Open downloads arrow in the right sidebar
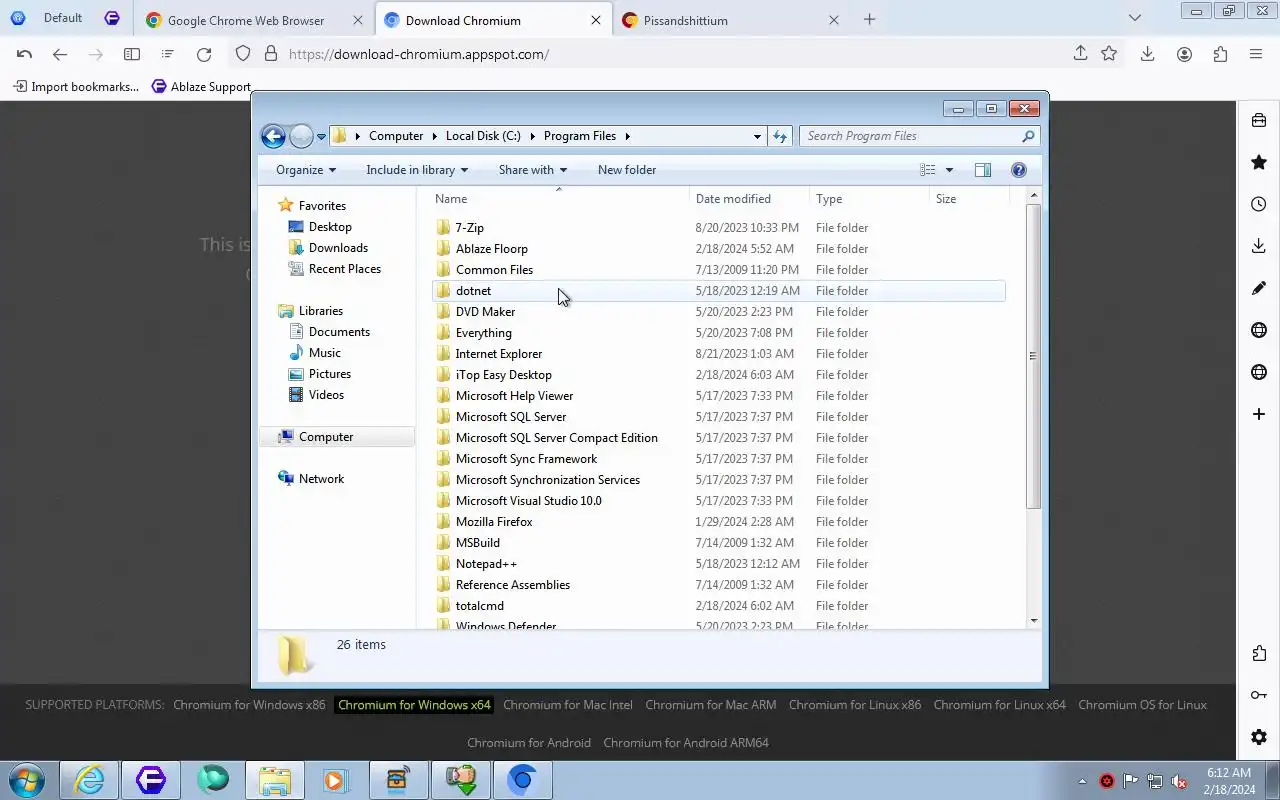This screenshot has height=800, width=1280. tap(1259, 246)
